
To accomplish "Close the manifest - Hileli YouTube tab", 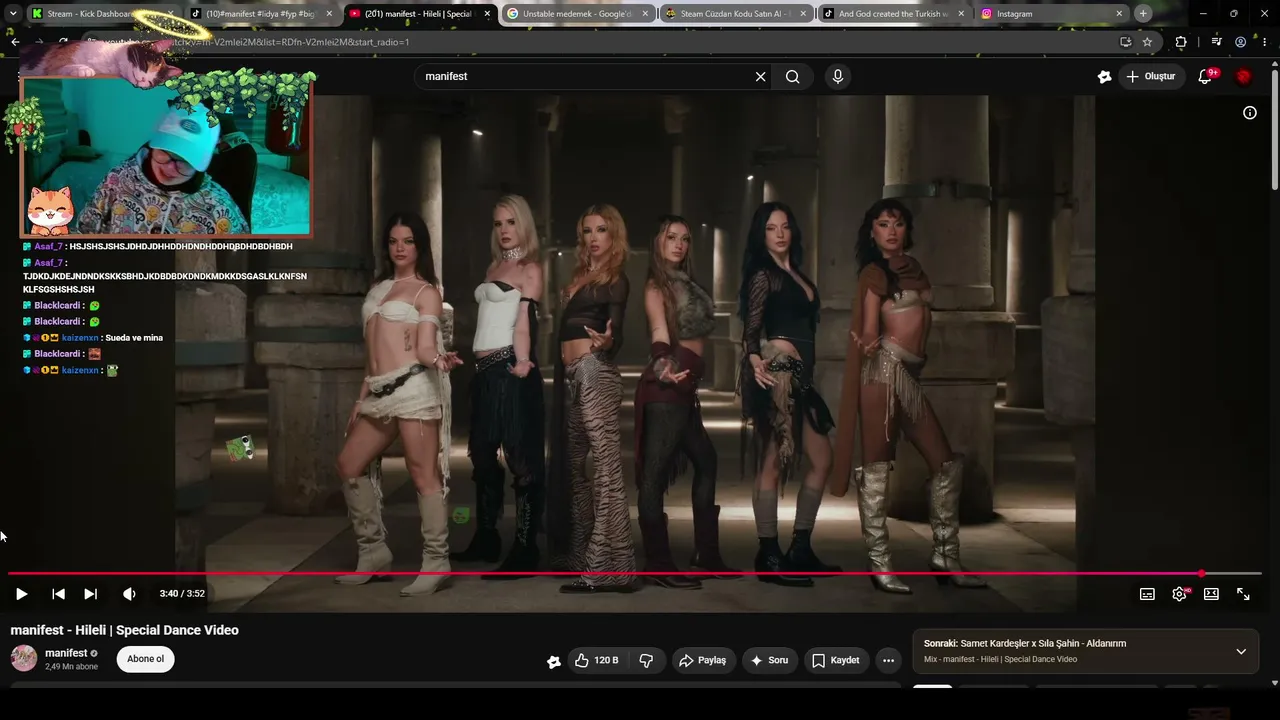I will coord(487,14).
